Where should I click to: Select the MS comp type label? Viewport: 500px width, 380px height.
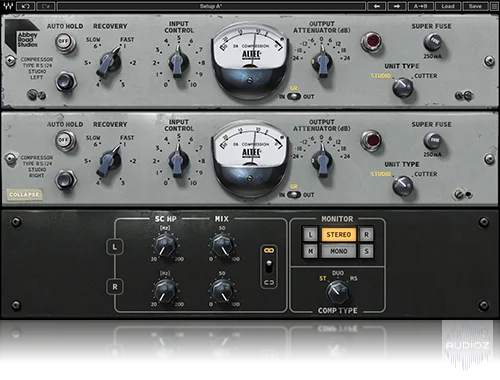[353, 278]
